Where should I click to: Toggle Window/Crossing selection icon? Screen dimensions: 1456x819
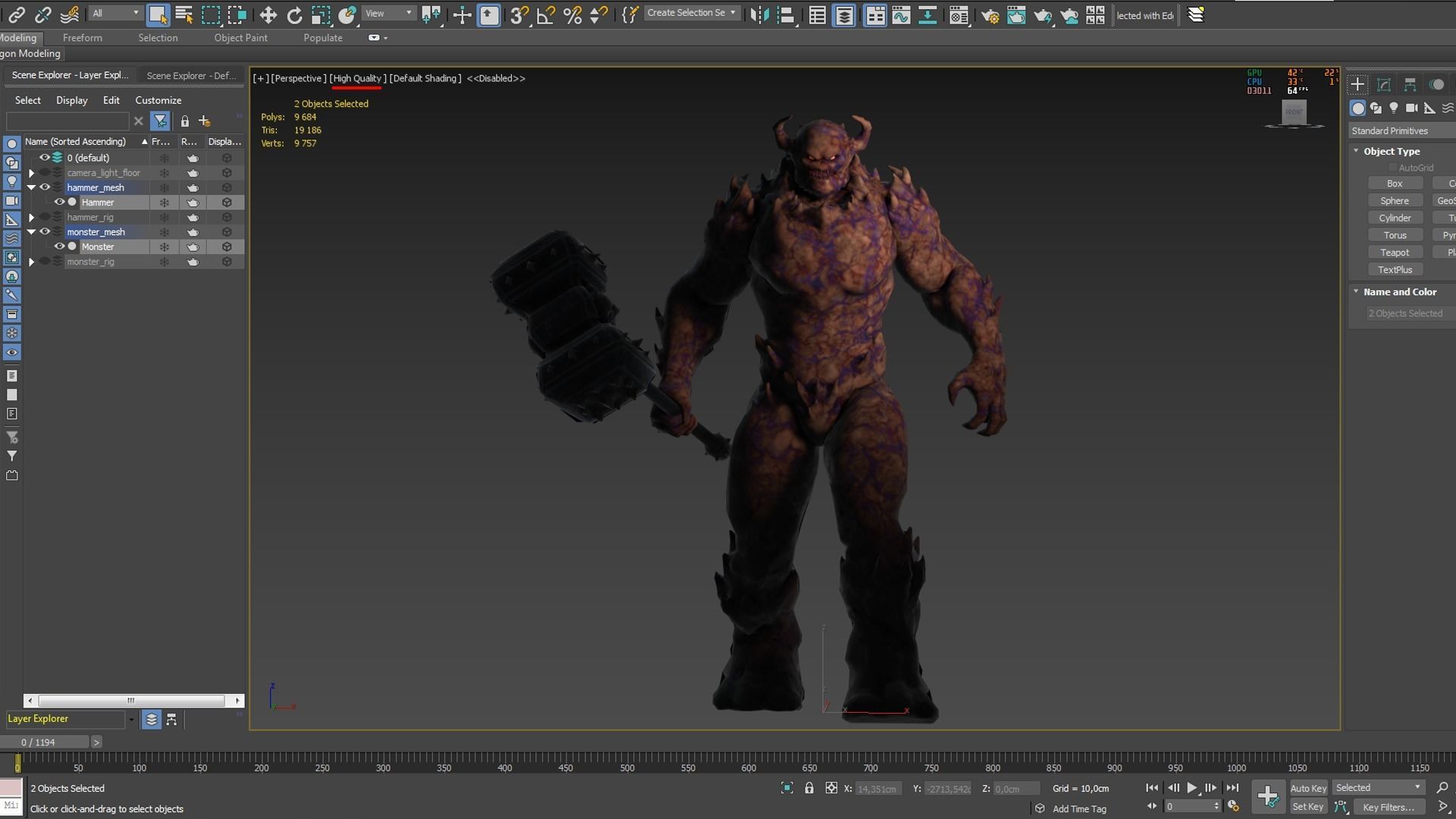237,14
